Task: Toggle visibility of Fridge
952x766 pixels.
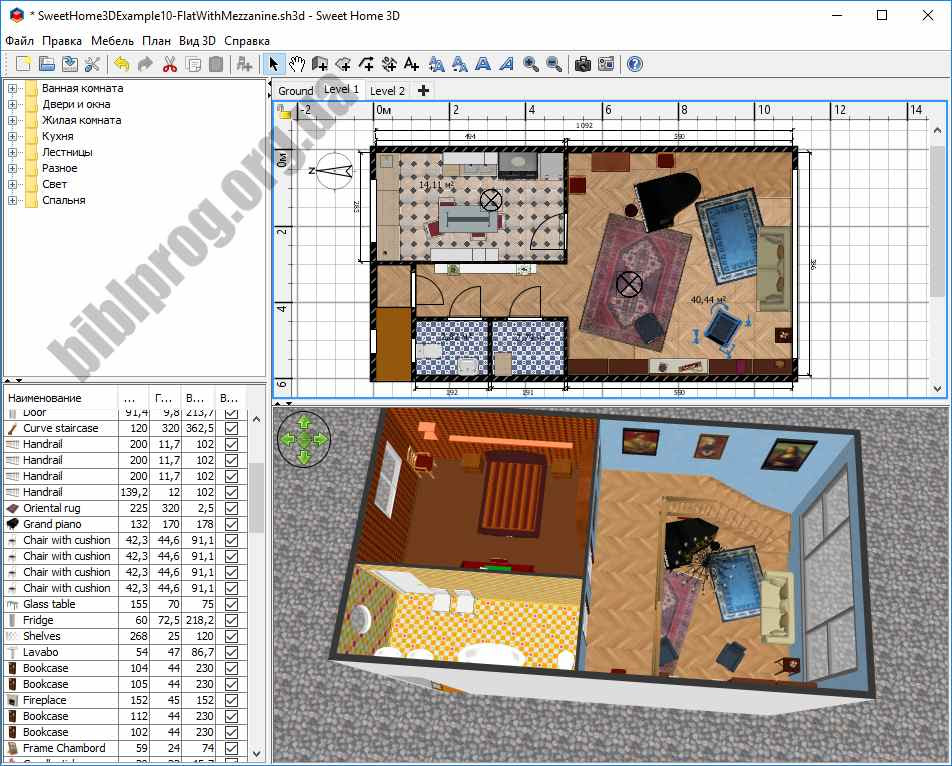Action: 231,620
